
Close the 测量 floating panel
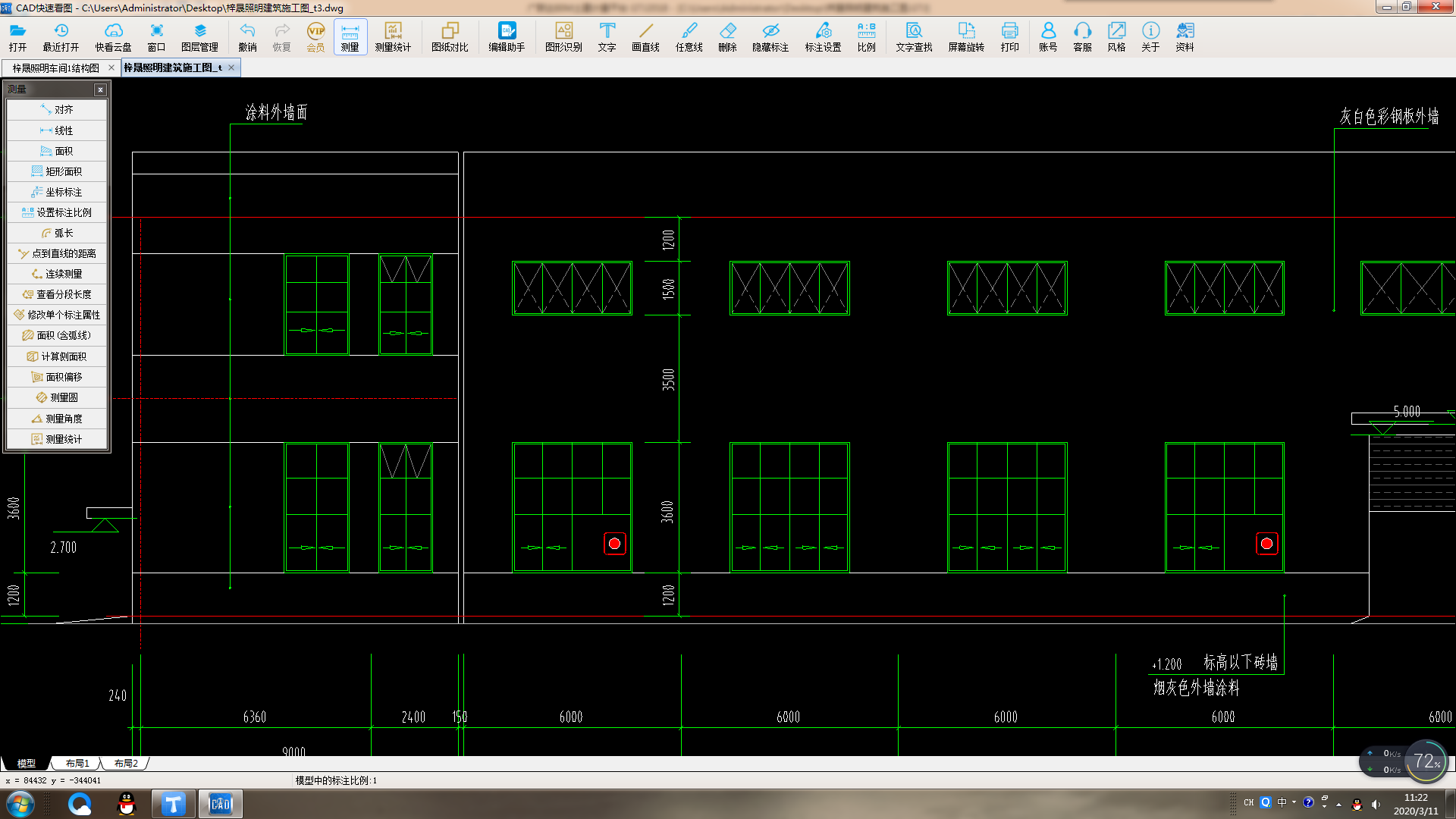[x=100, y=89]
